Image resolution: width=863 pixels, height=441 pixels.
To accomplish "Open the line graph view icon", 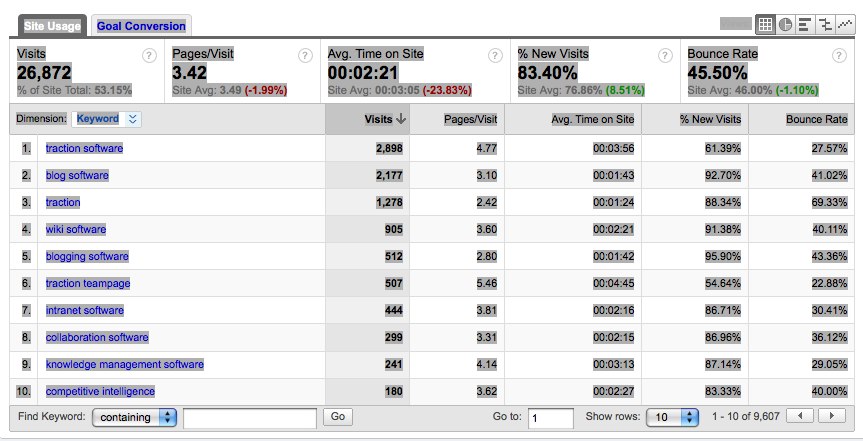I will (x=844, y=25).
